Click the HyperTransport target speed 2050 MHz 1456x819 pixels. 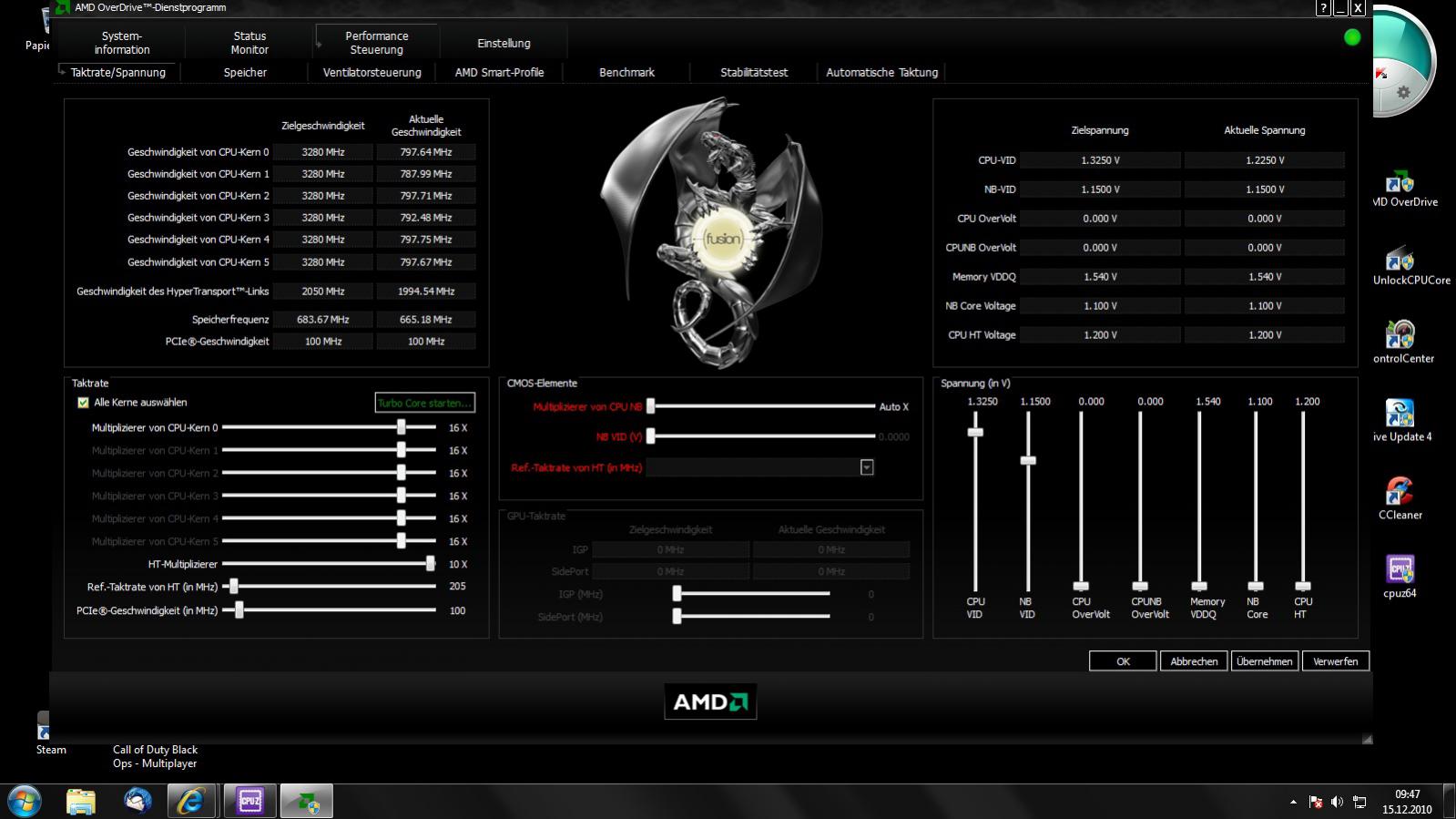(x=323, y=292)
